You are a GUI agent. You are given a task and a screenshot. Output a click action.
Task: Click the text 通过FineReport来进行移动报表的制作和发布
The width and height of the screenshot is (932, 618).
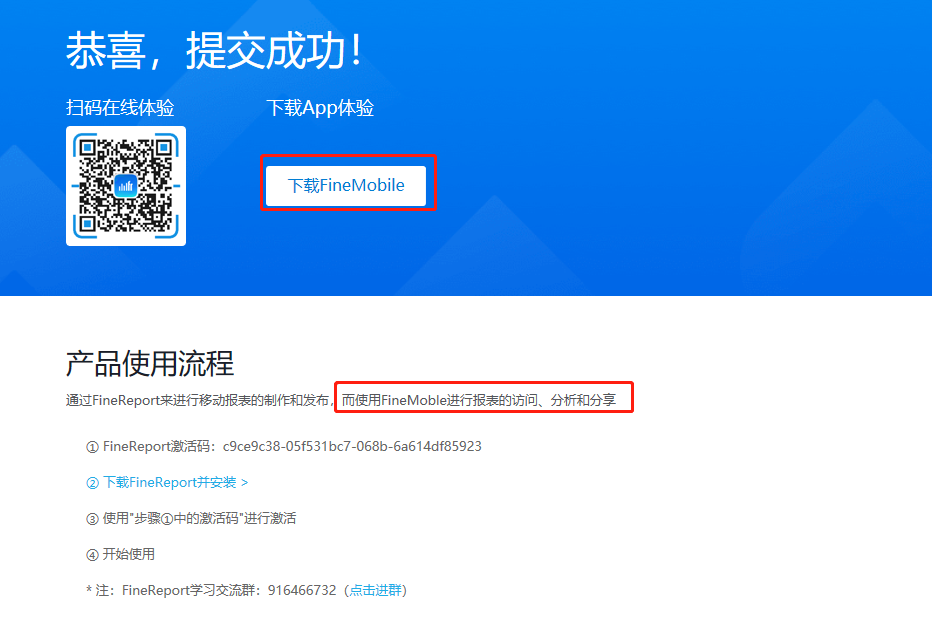tap(197, 400)
